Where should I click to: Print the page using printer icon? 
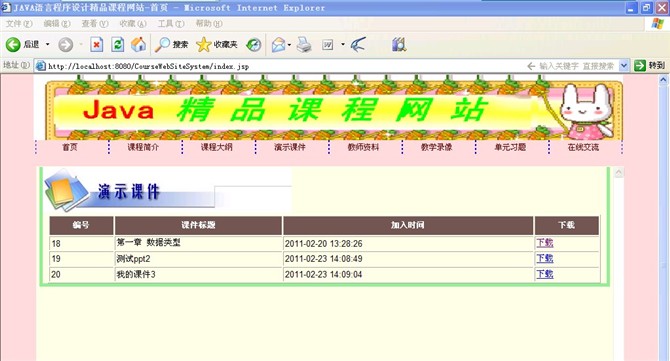pos(304,44)
